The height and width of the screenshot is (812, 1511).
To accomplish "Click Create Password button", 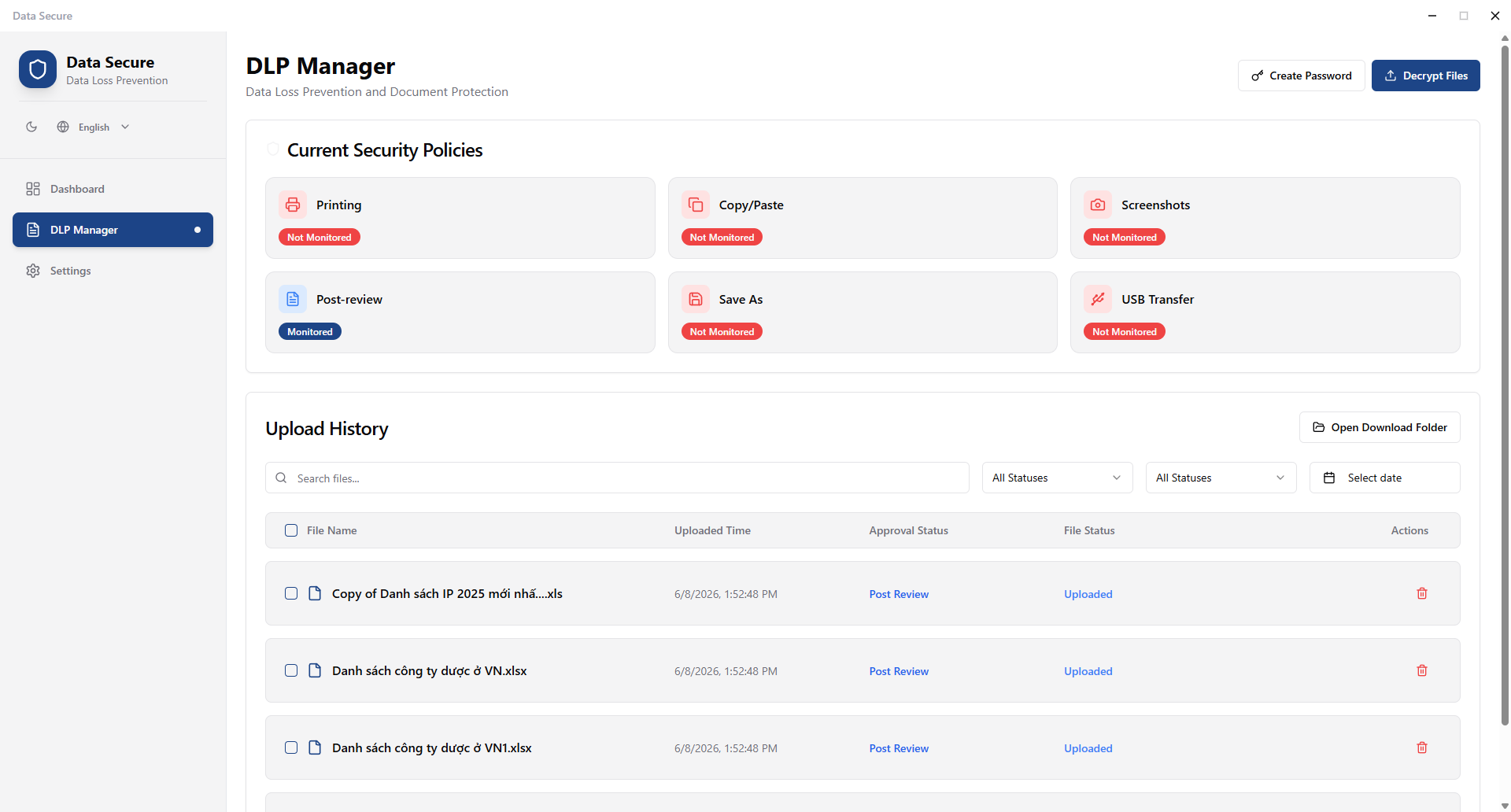I will (x=1301, y=76).
